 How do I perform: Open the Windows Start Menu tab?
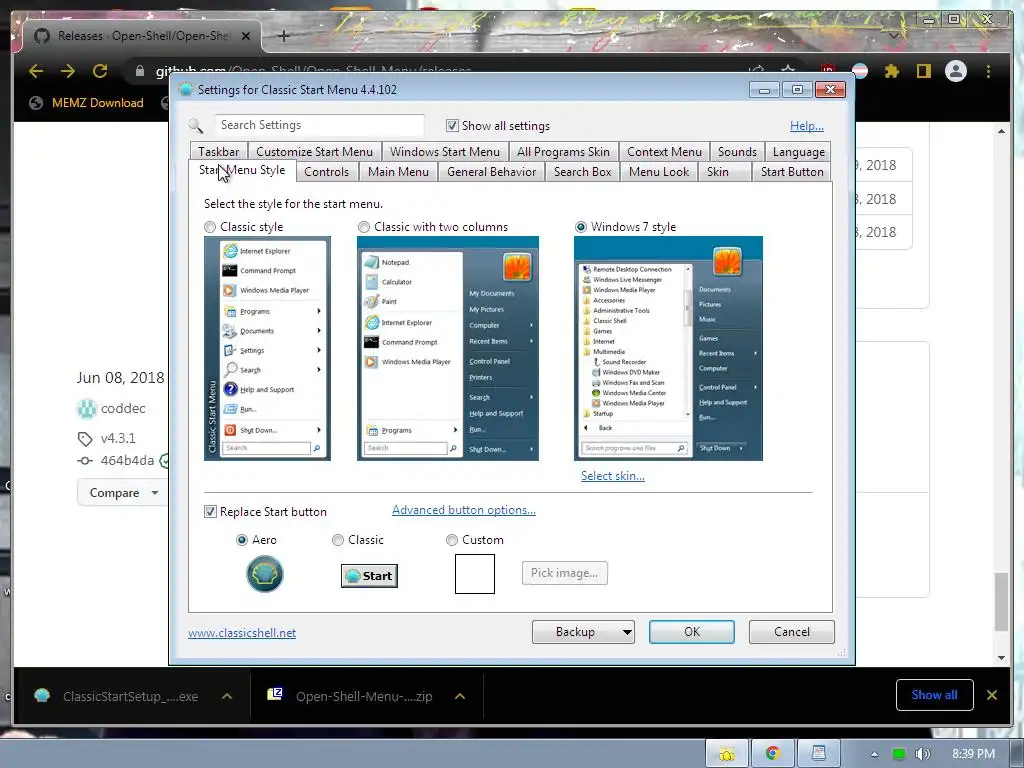pos(445,152)
